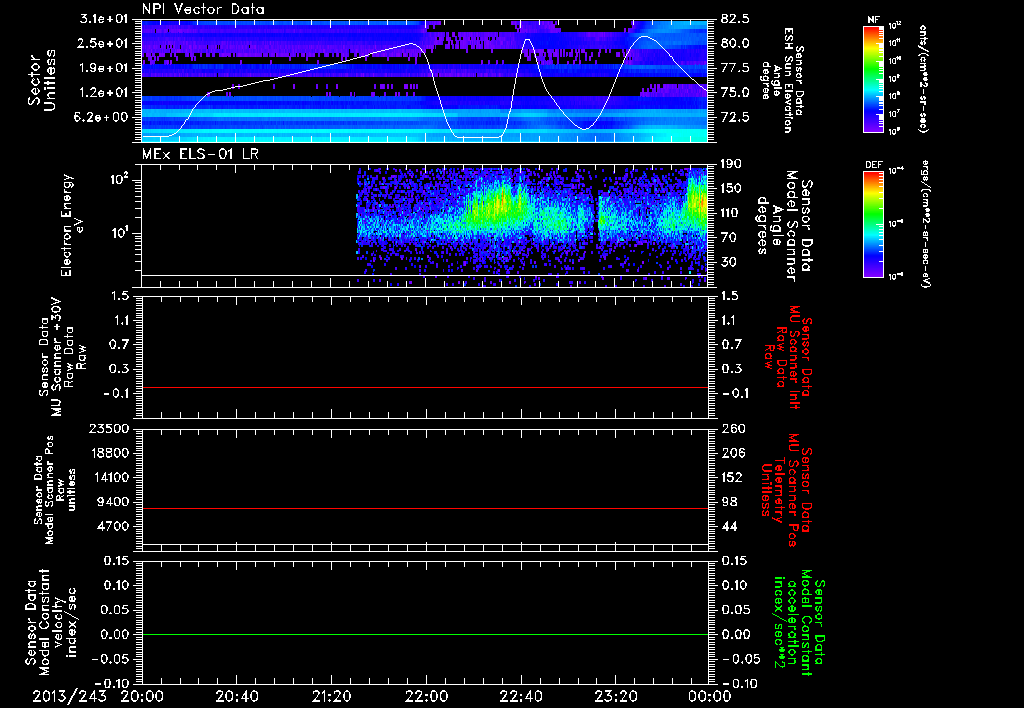The height and width of the screenshot is (708, 1024).
Task: Click the '23500' scanner position tick label
Action: point(109,428)
